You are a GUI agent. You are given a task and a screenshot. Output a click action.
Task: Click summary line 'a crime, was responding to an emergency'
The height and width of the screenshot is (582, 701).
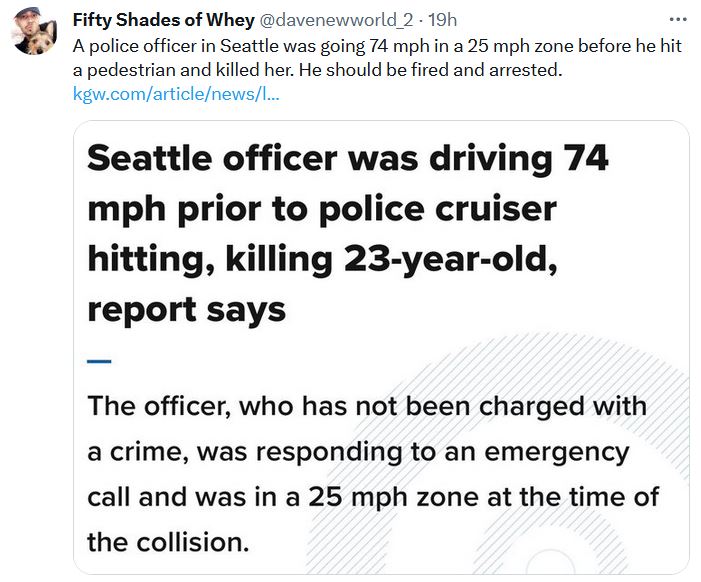(x=359, y=452)
